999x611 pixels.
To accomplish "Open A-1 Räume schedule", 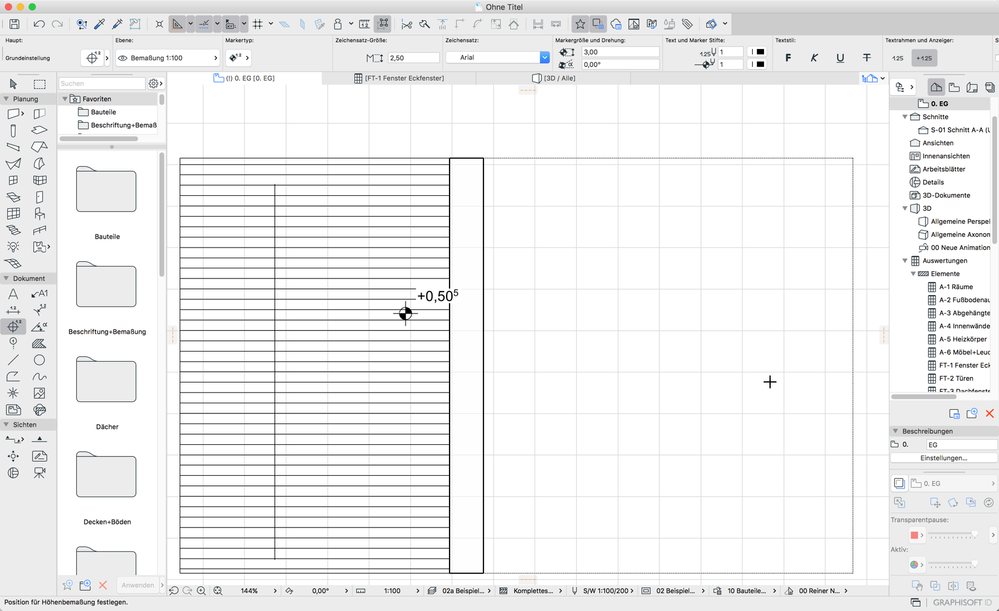I will point(950,287).
